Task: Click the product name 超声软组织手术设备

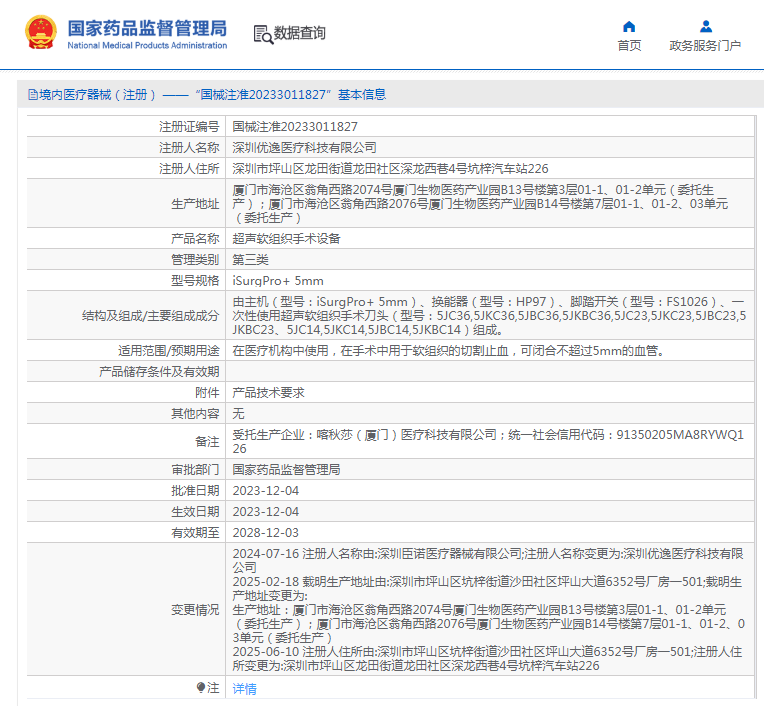Action: (286, 239)
